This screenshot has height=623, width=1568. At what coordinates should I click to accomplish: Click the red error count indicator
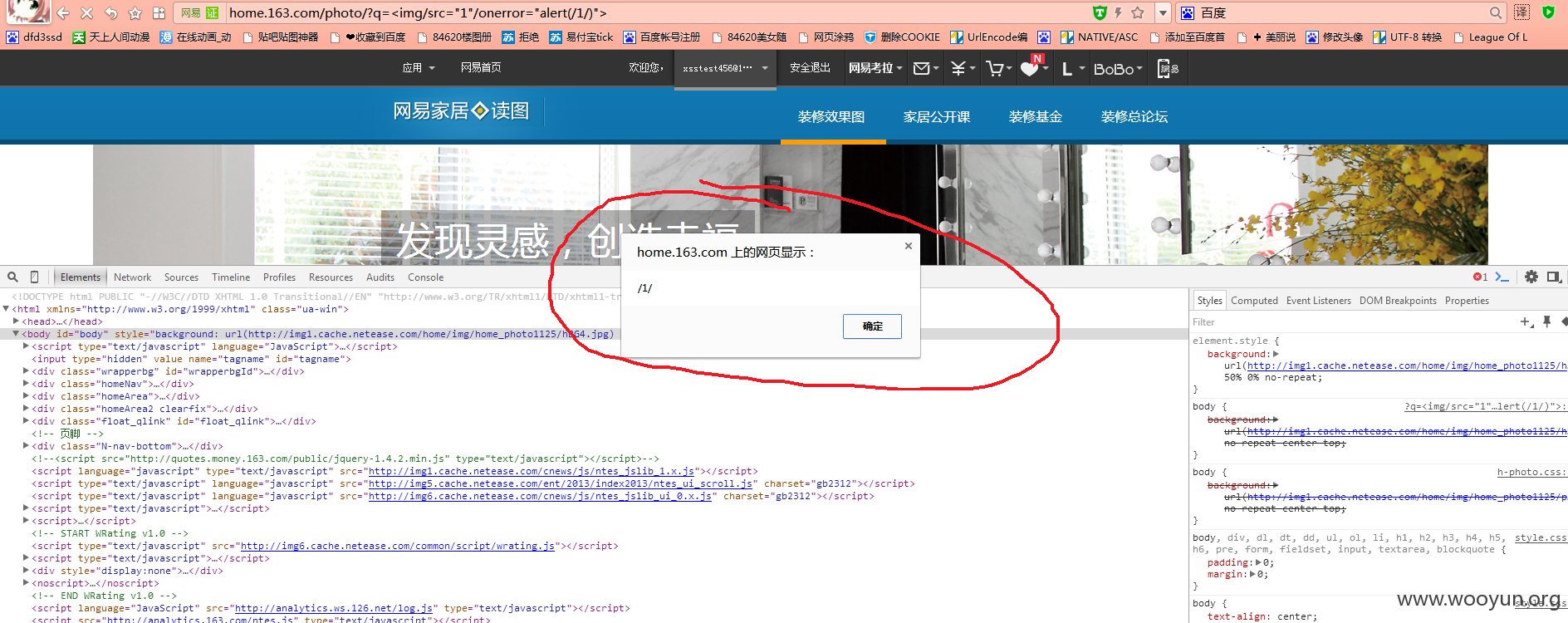coord(1480,277)
